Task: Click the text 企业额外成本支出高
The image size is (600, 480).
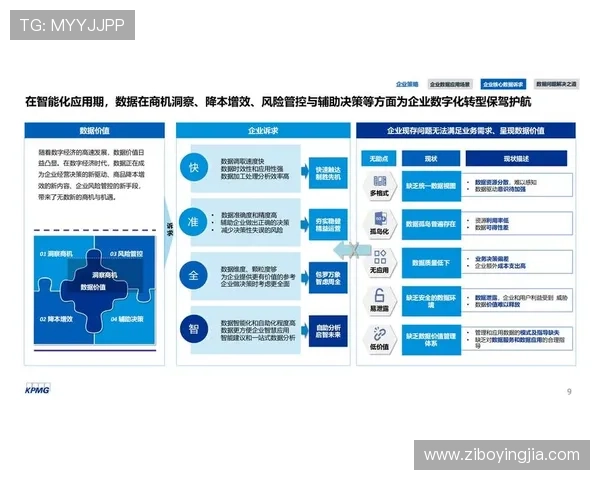Action: click(x=500, y=266)
